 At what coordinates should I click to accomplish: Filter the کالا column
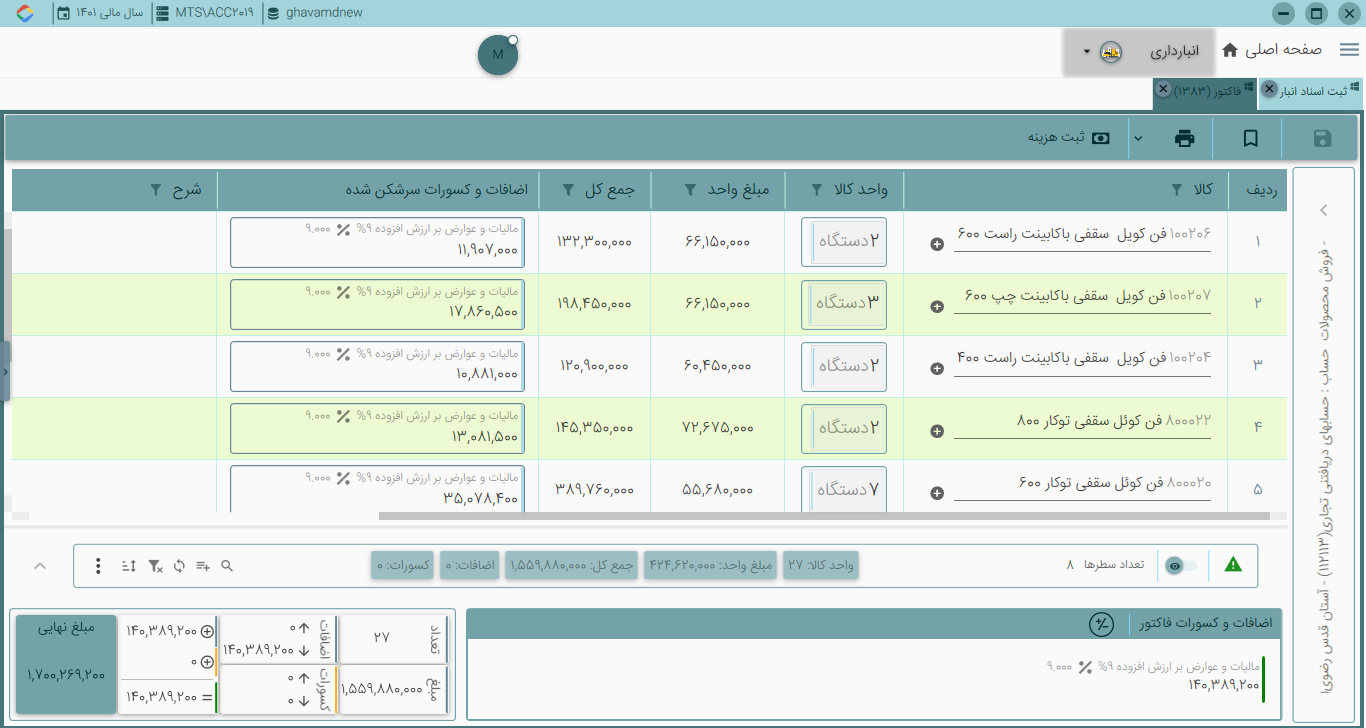[1178, 189]
